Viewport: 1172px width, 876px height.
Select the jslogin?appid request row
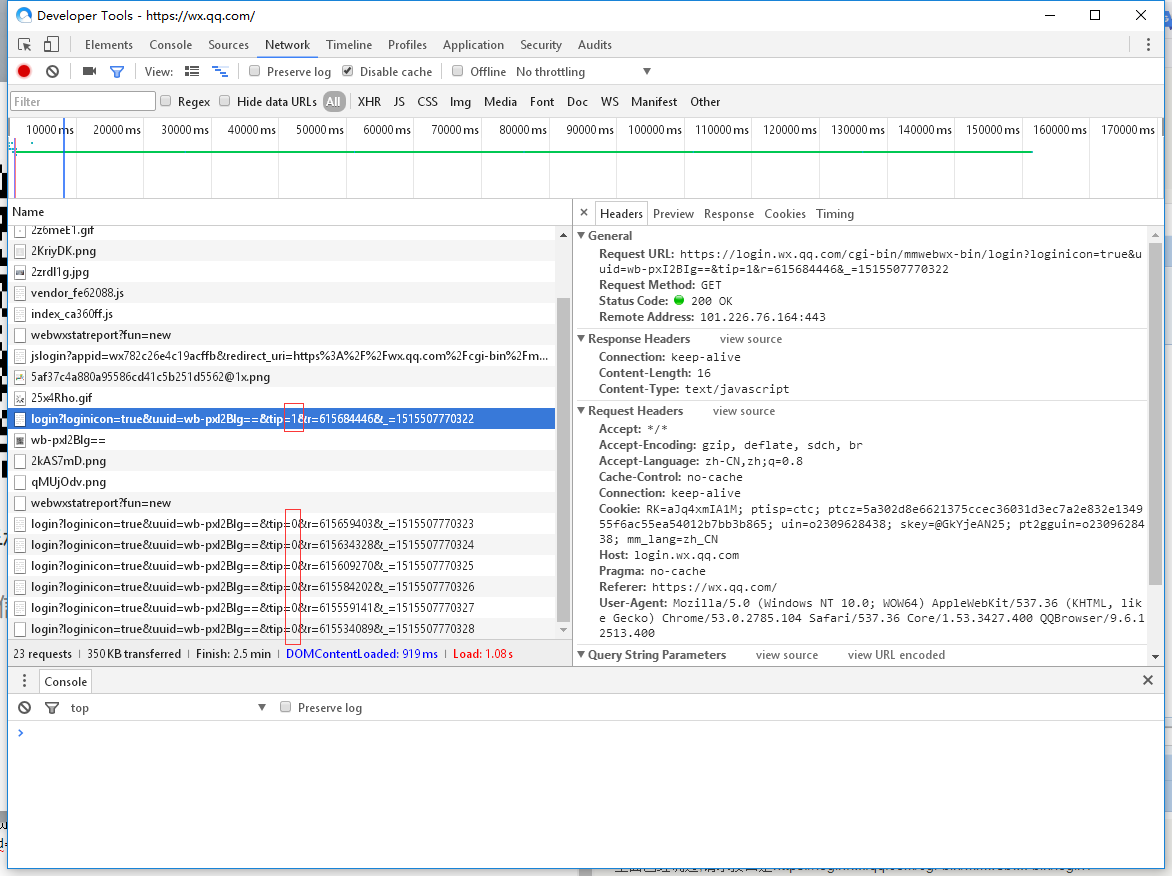[x=283, y=356]
